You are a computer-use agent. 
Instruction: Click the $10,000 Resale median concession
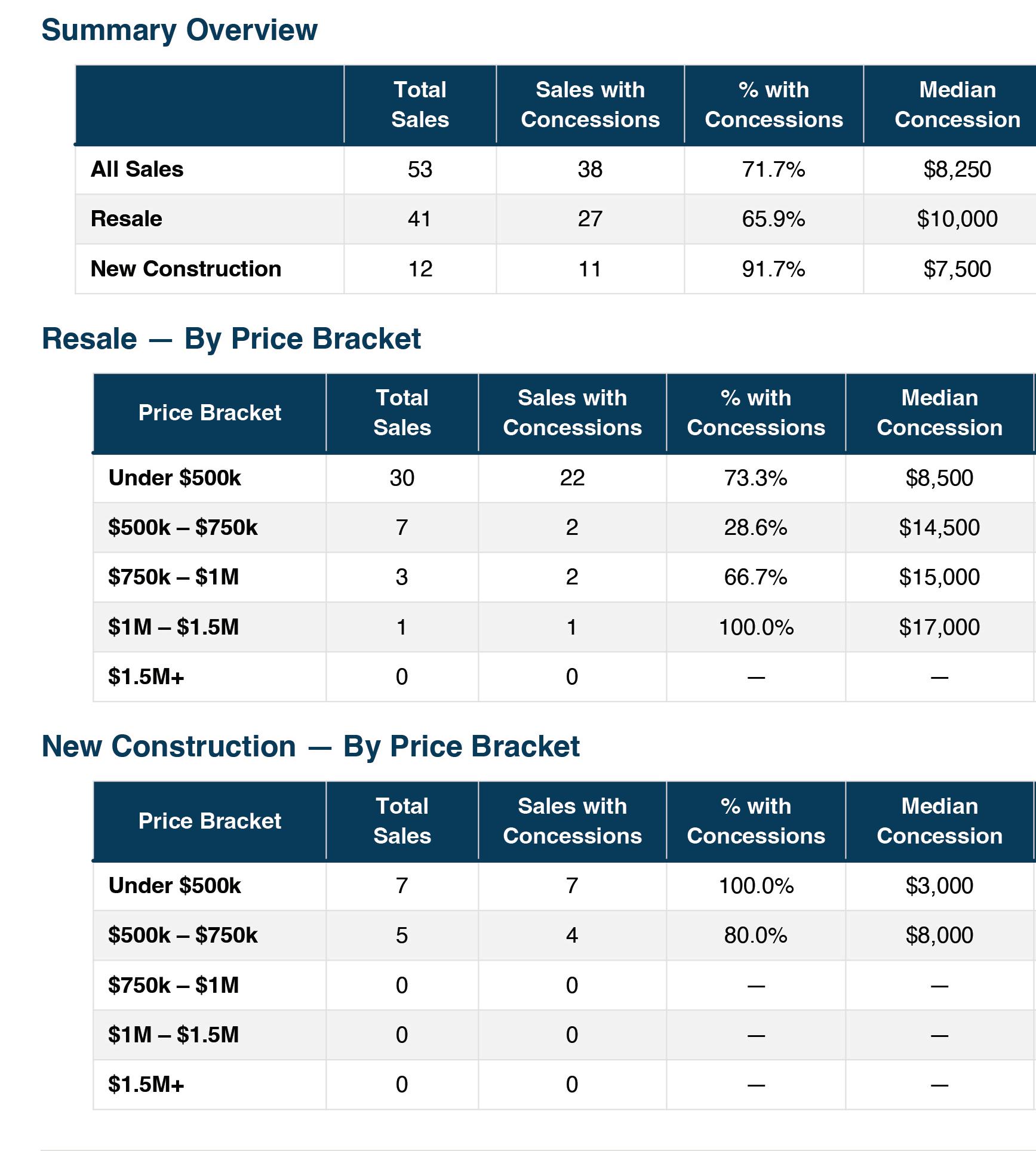[957, 219]
